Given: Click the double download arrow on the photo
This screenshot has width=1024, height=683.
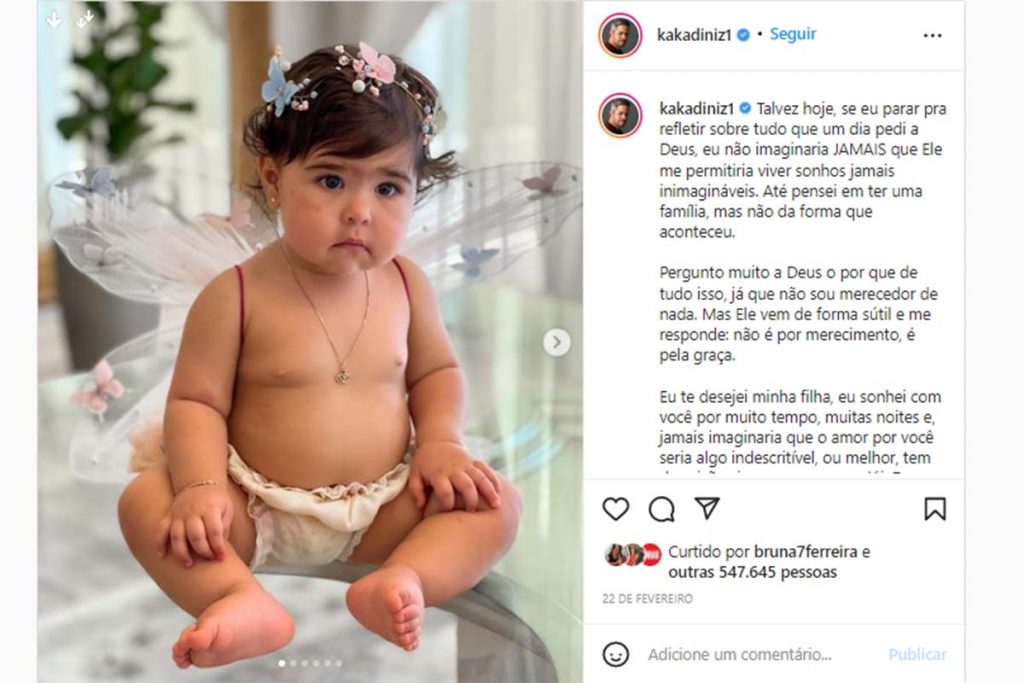Looking at the screenshot, I should pos(84,20).
